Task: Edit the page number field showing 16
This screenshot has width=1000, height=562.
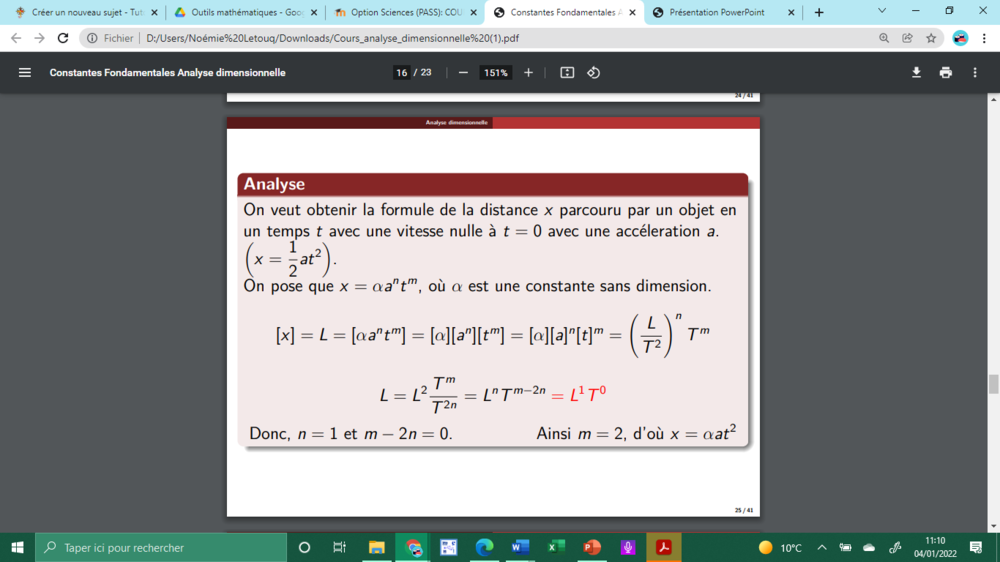Action: coord(401,73)
